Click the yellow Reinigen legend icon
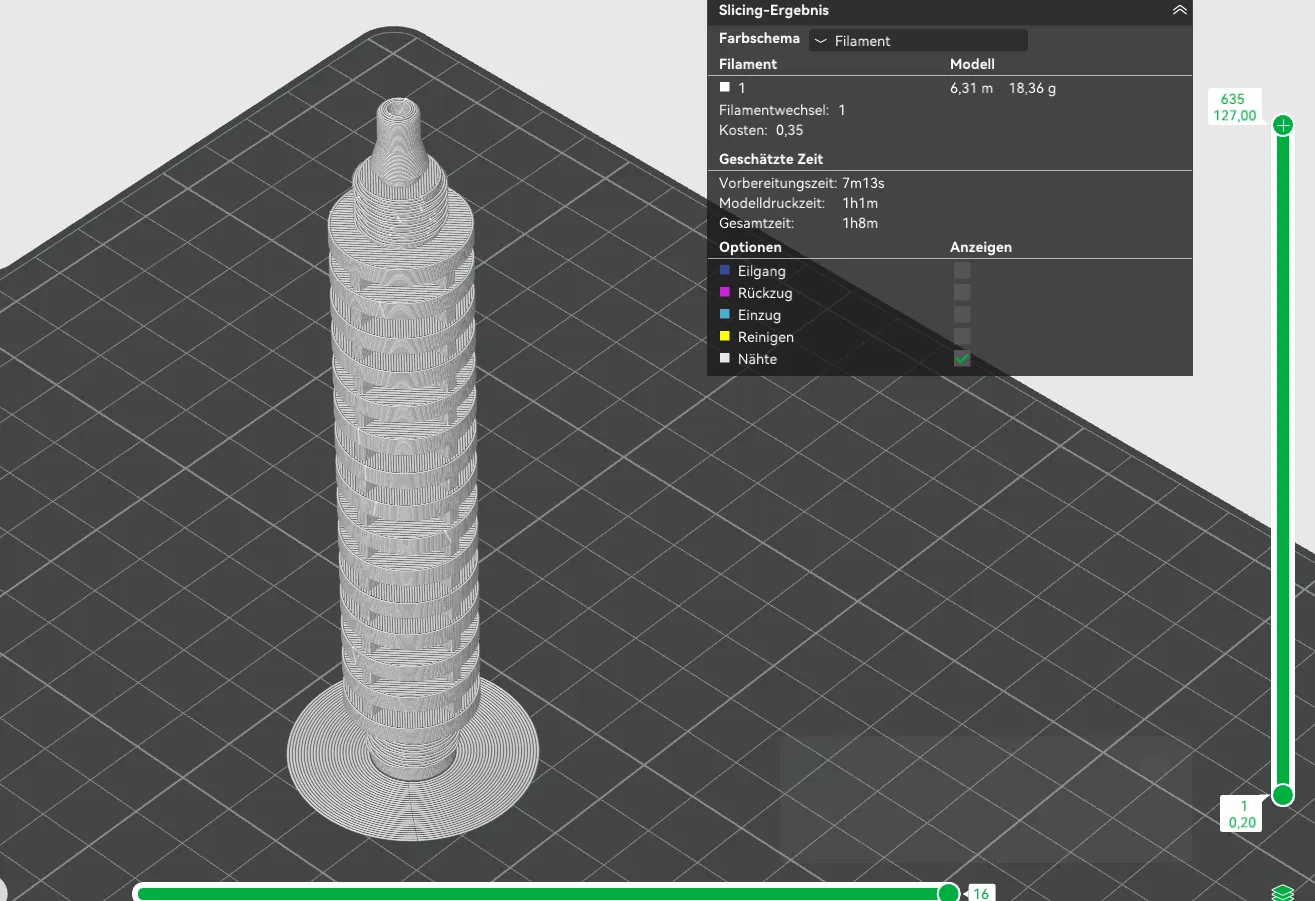The height and width of the screenshot is (901, 1315). (x=725, y=336)
